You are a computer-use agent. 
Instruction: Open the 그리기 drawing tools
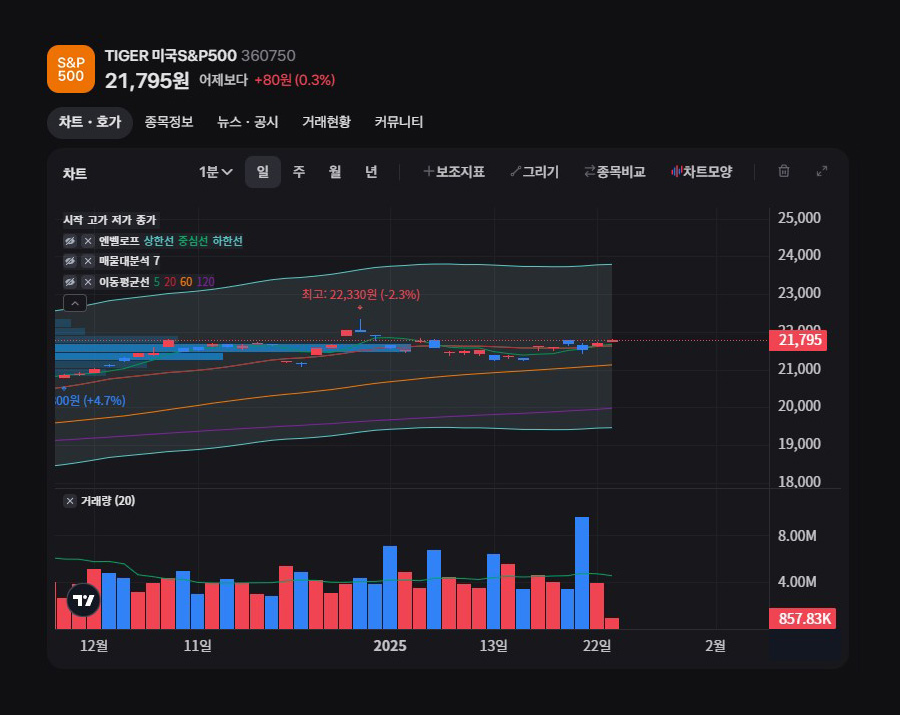click(x=534, y=172)
